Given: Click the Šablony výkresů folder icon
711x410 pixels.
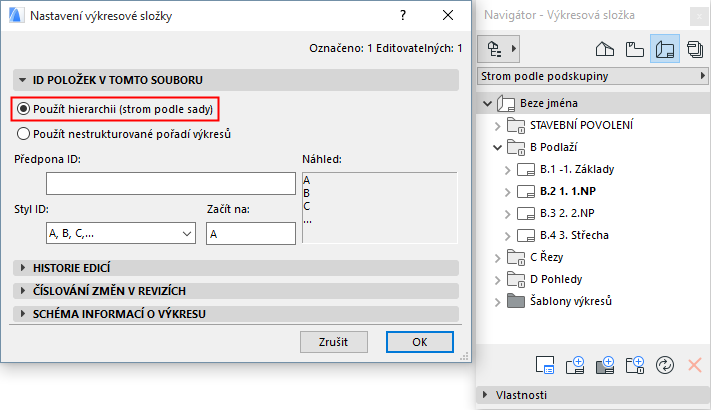Looking at the screenshot, I should (x=516, y=301).
